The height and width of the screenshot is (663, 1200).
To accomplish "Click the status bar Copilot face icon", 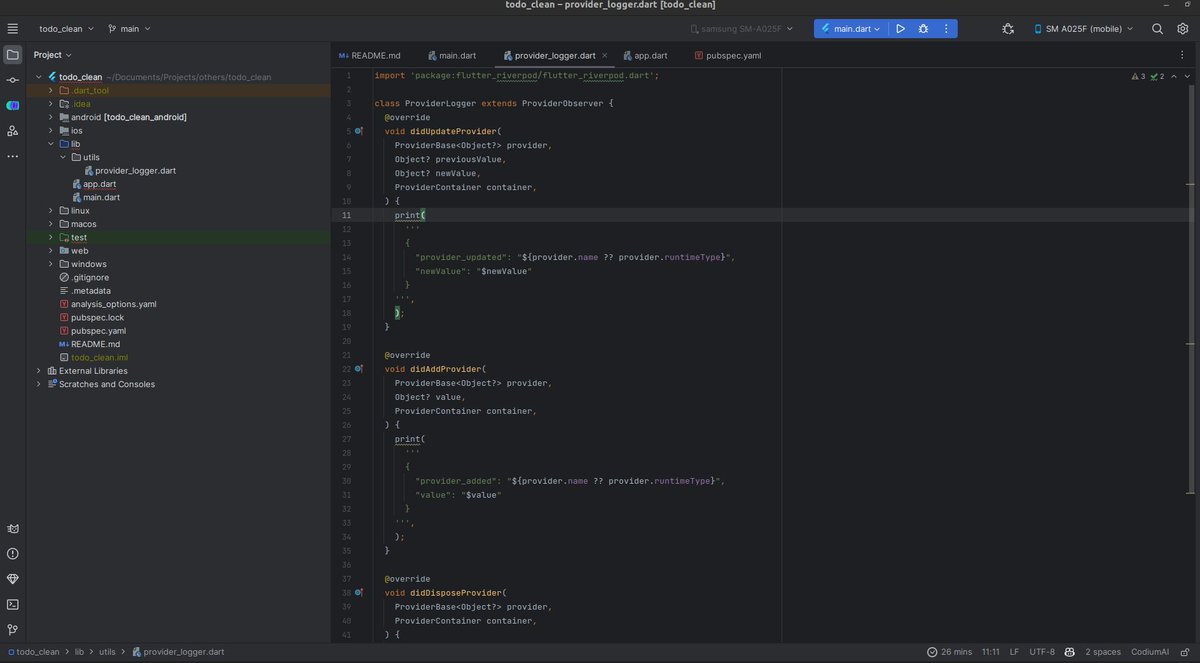I will point(1069,652).
